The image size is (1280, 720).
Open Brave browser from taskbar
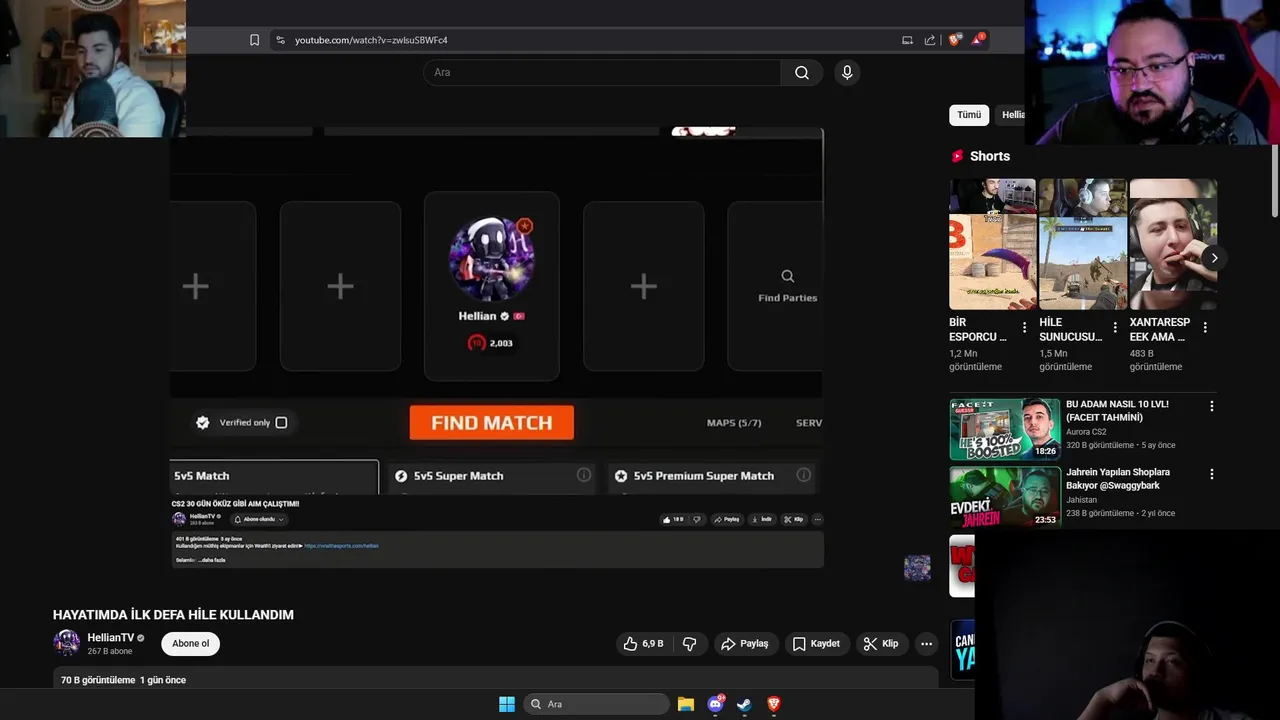click(774, 704)
